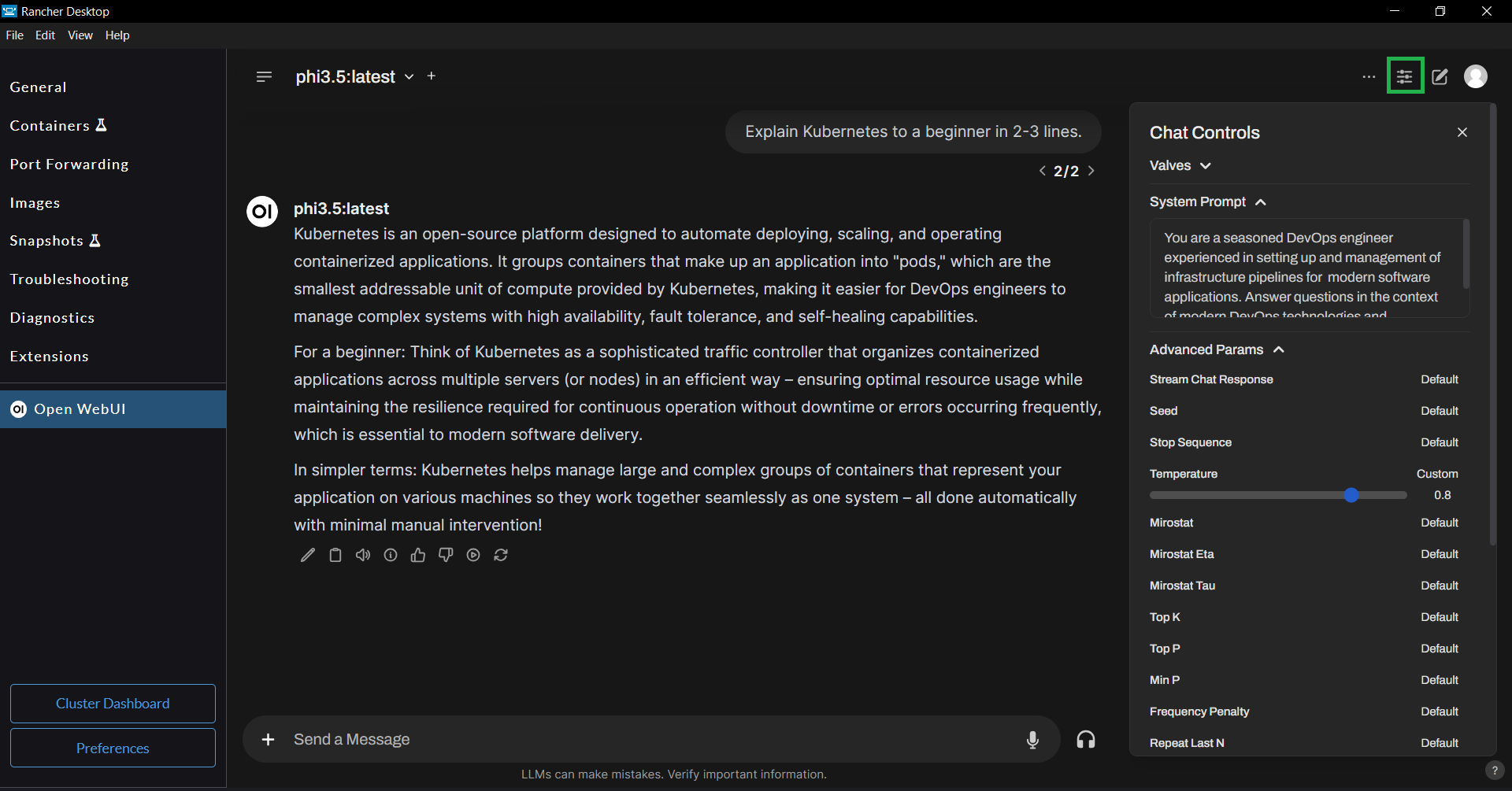This screenshot has width=1512, height=791.
Task: Click the Cluster Dashboard button
Action: coord(113,704)
